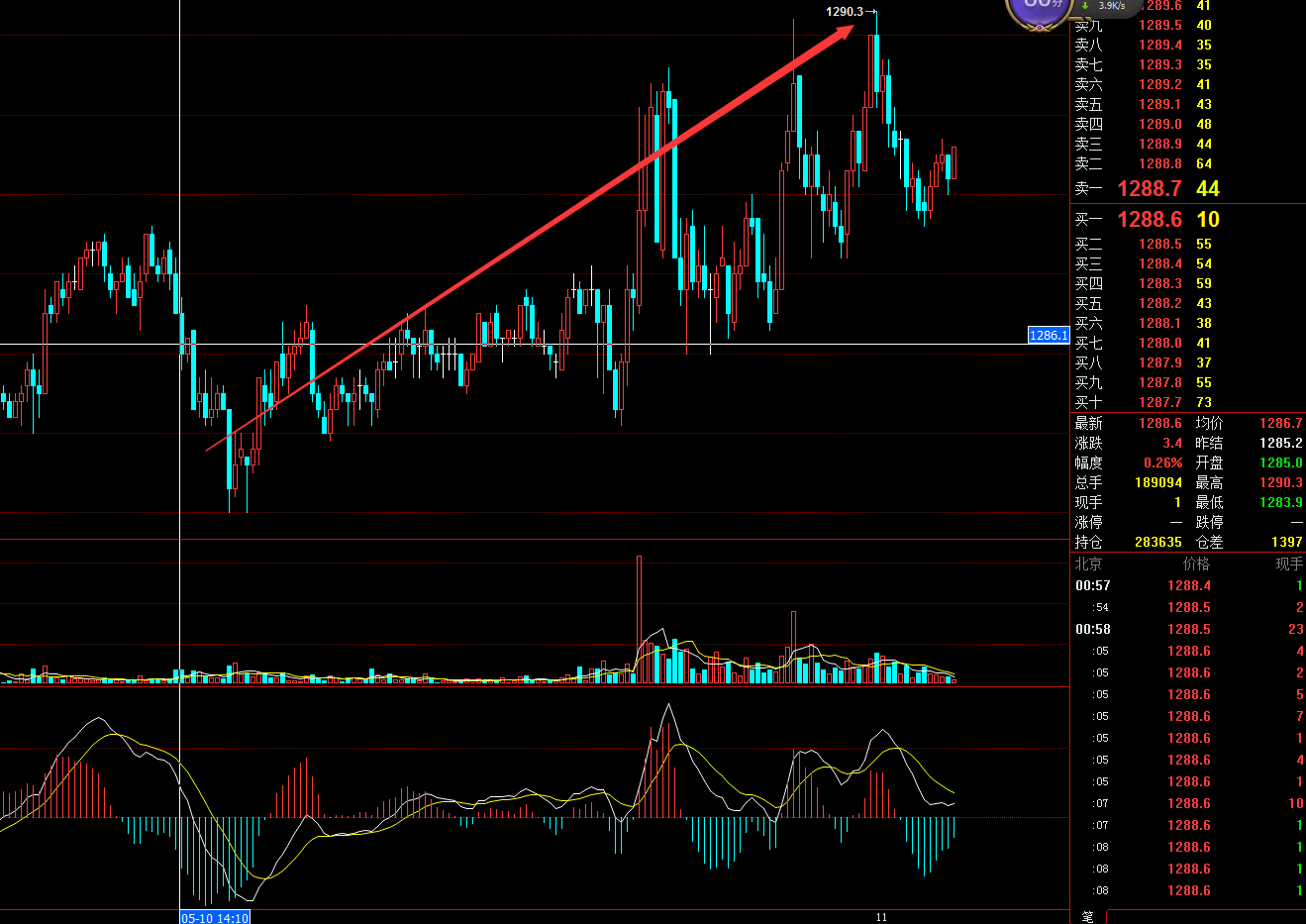Click the 持仓 open interest 283635
This screenshot has width=1306, height=924.
tap(1158, 542)
